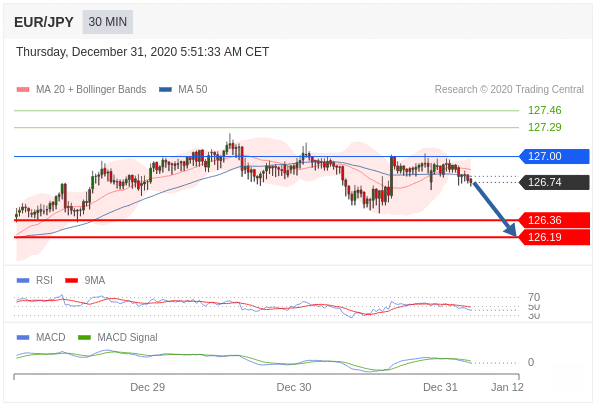596x406 pixels.
Task: Click the 127.29 green resistance value
Action: point(544,127)
